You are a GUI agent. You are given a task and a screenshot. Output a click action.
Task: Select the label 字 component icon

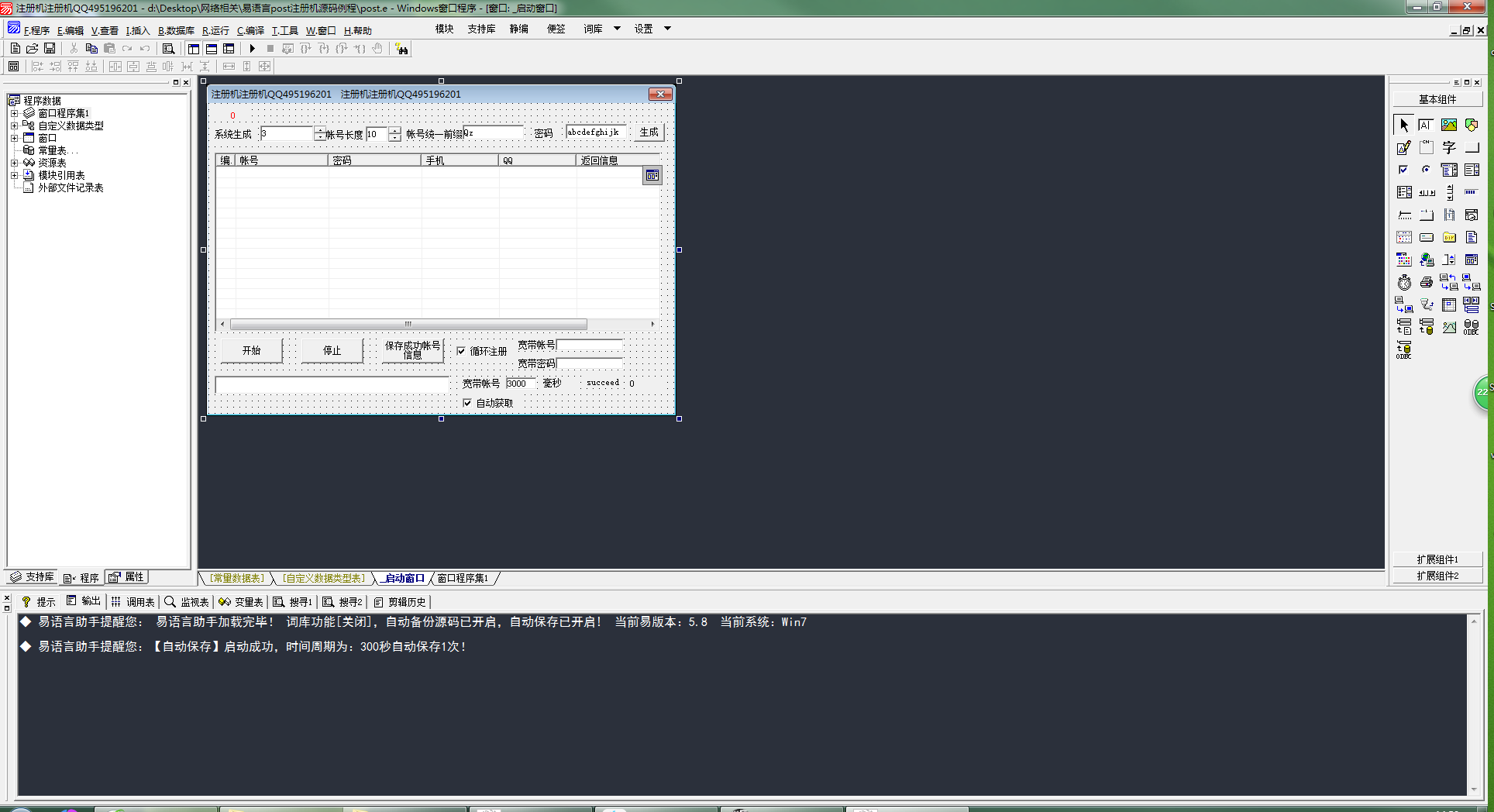1449,147
